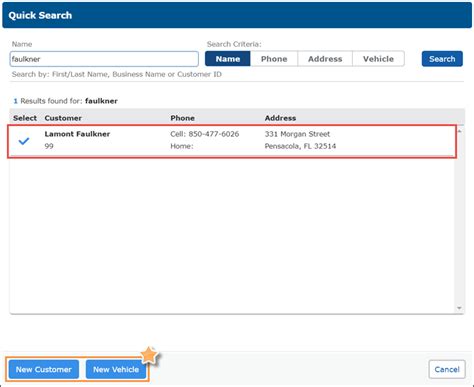The image size is (474, 387).
Task: Click the Phone column header
Action: (x=182, y=118)
